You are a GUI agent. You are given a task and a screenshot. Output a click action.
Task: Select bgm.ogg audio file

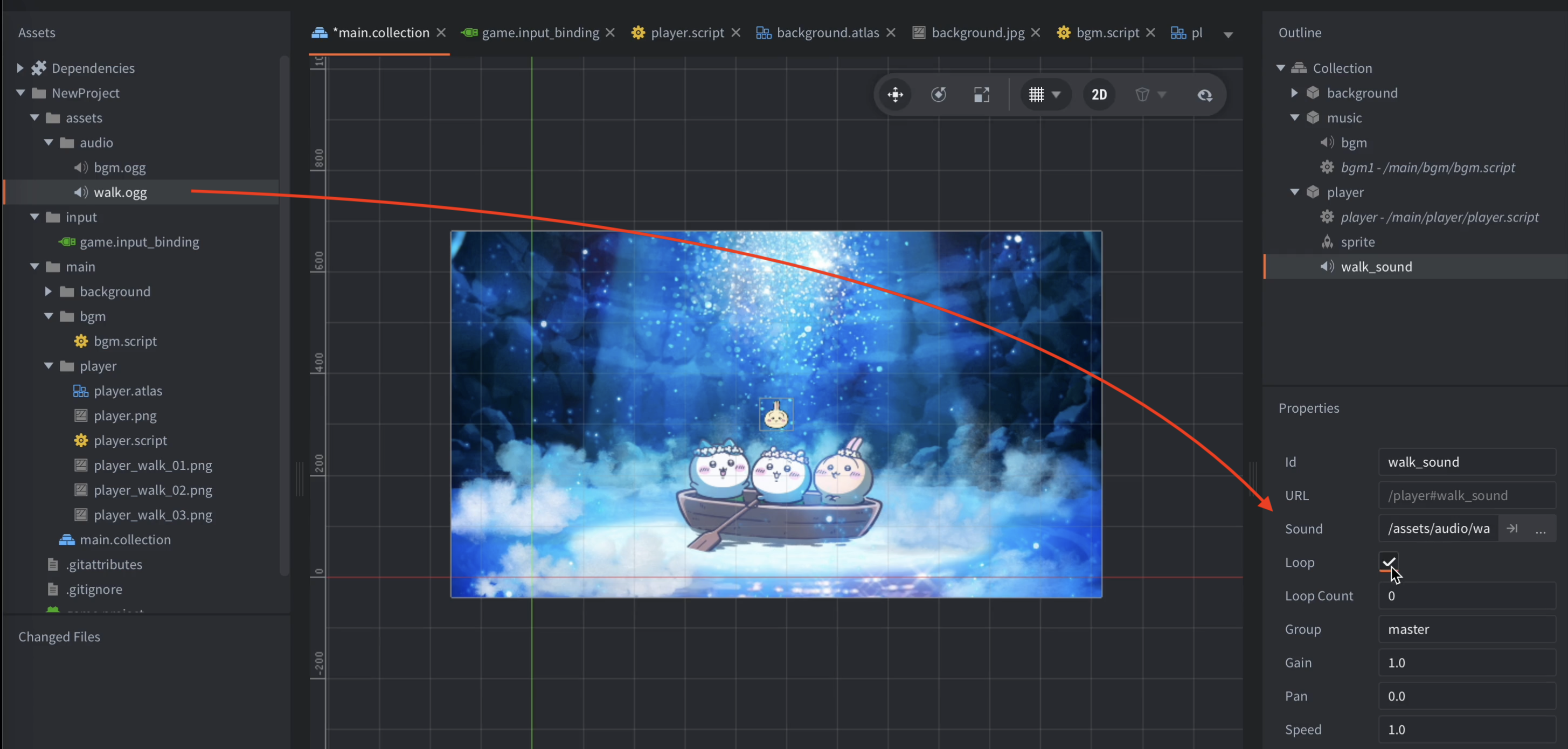(x=141, y=168)
